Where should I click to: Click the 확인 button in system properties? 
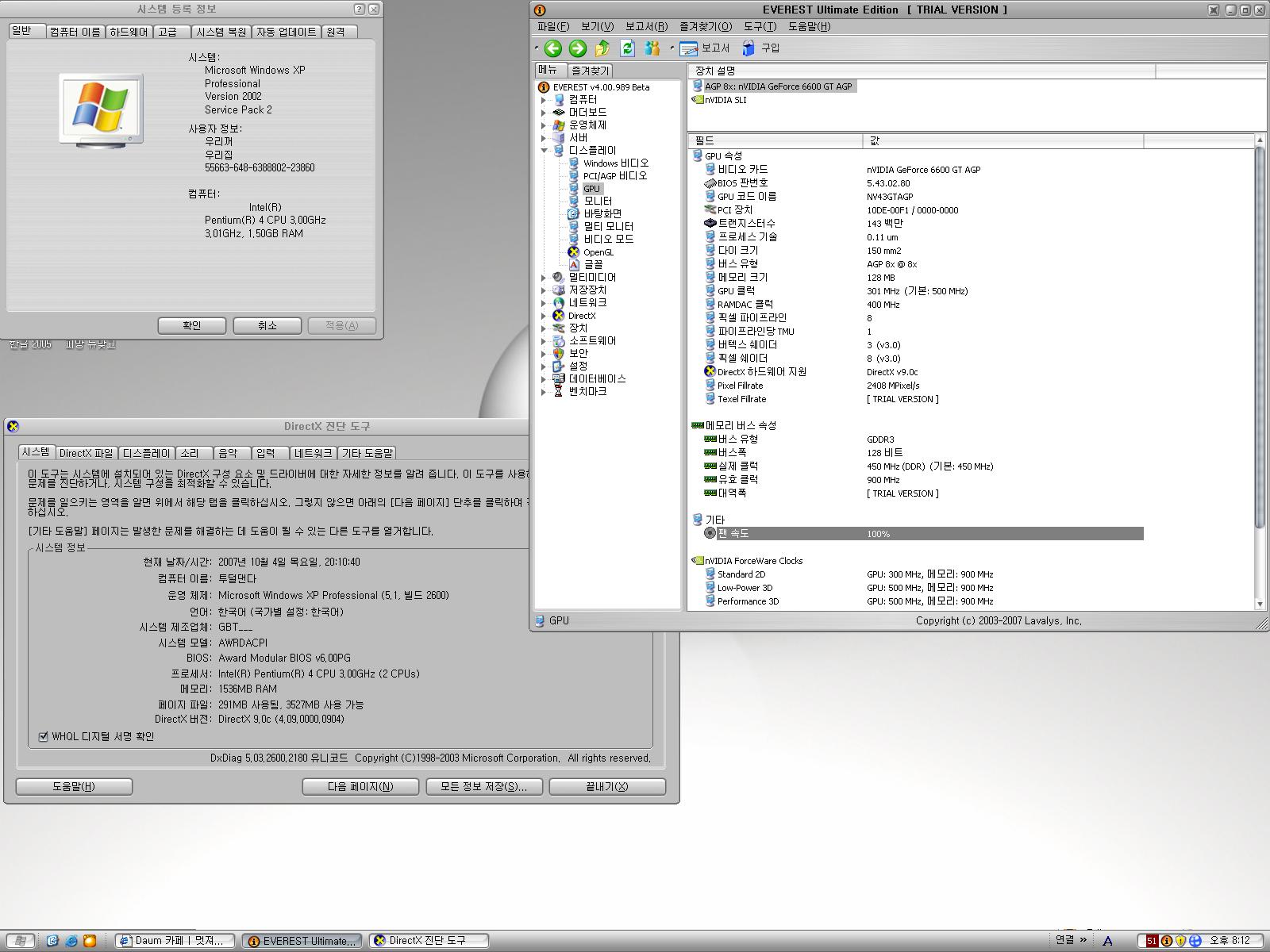192,326
